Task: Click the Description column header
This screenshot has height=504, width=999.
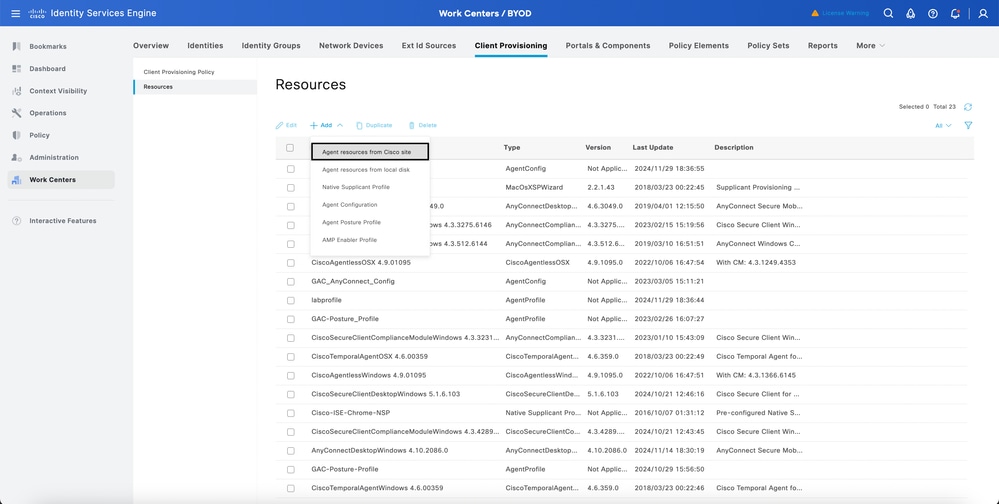Action: point(733,148)
